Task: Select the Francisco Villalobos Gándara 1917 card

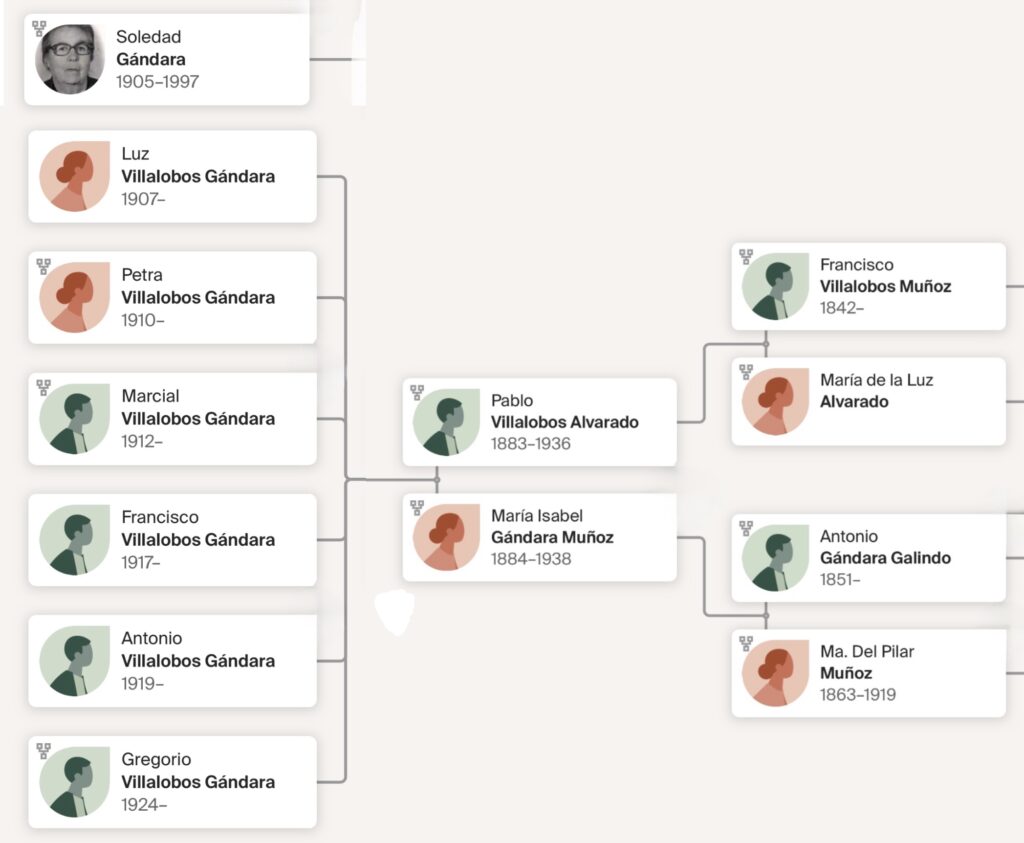Action: point(172,540)
